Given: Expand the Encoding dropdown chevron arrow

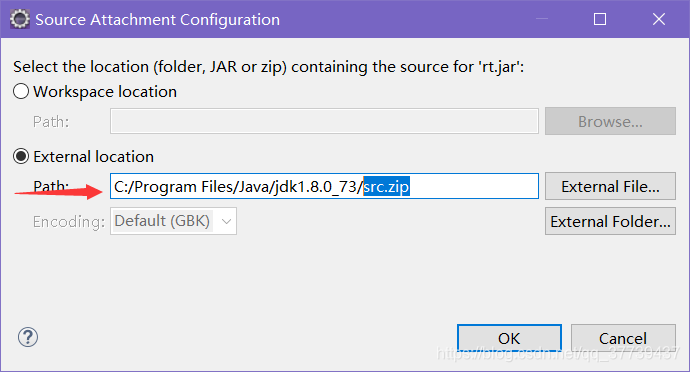Looking at the screenshot, I should pyautogui.click(x=226, y=221).
